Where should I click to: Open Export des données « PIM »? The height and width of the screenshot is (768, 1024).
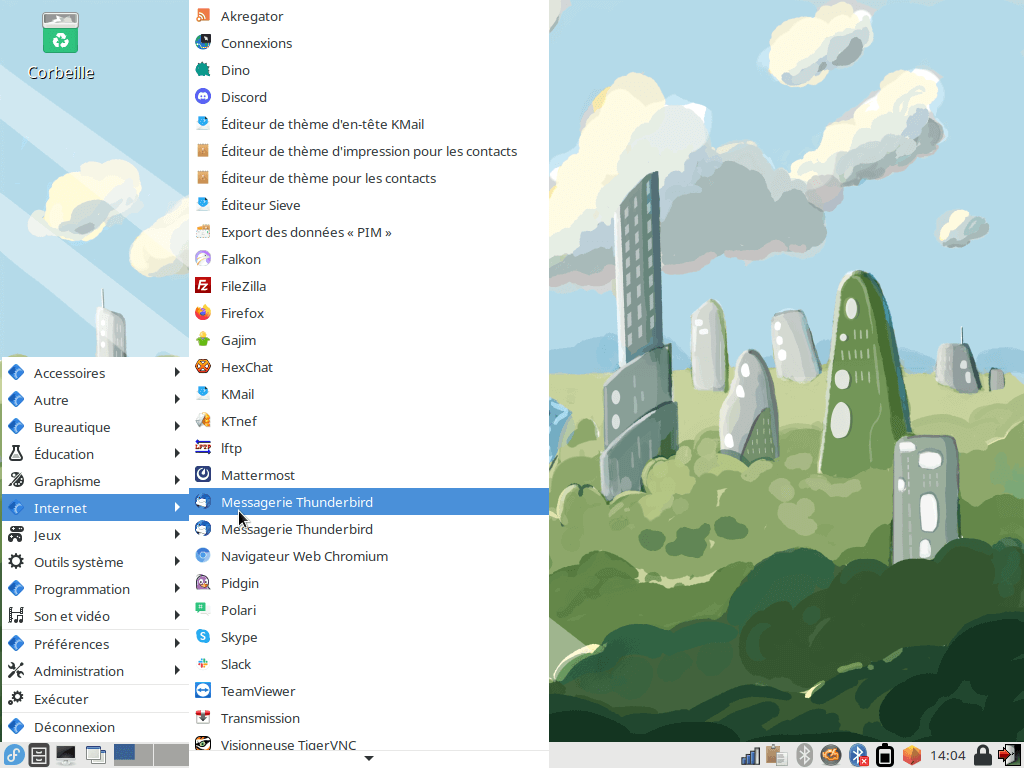click(x=369, y=232)
